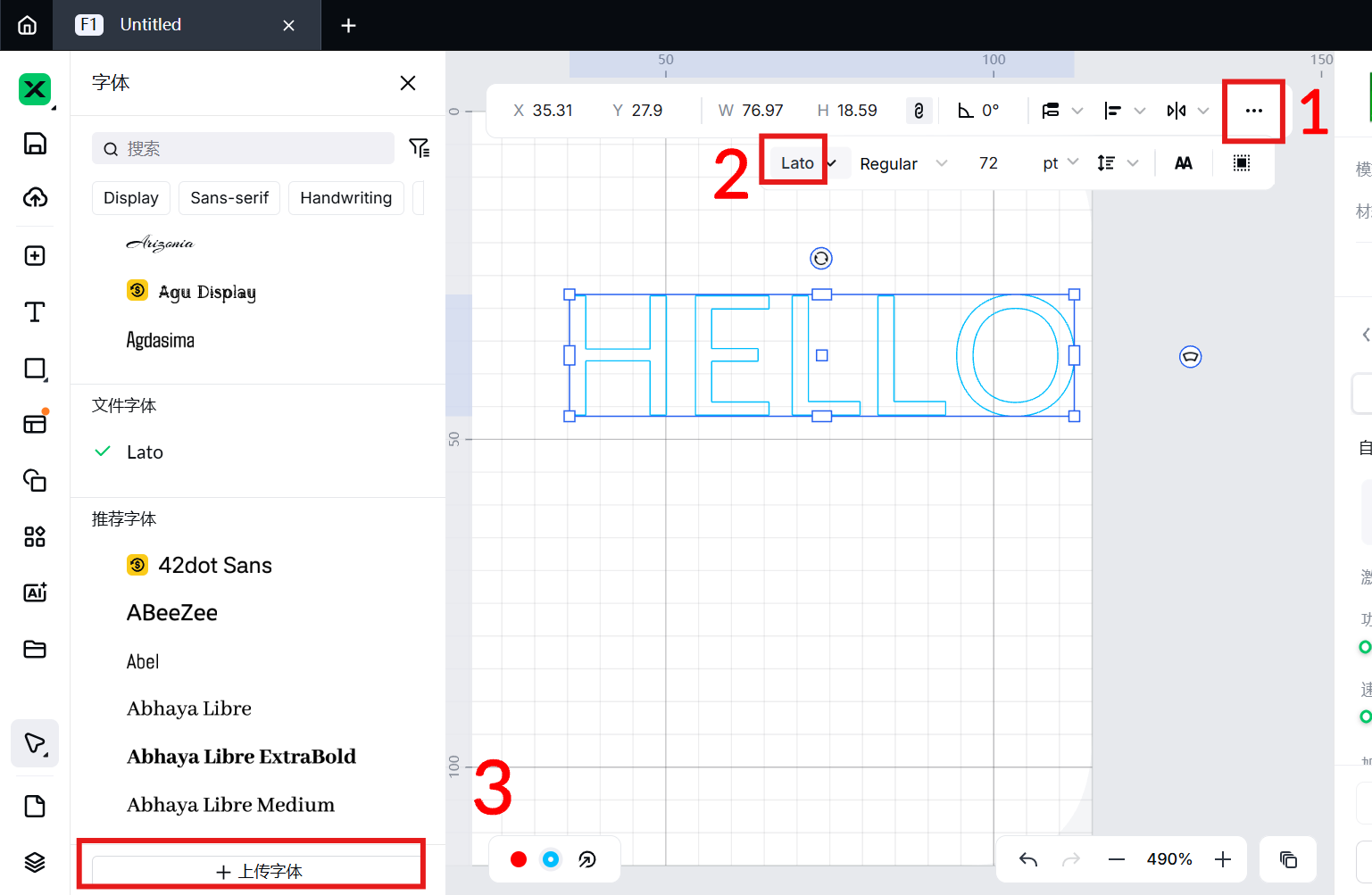The image size is (1372, 895).
Task: Select the red fill mode circle
Action: (519, 859)
